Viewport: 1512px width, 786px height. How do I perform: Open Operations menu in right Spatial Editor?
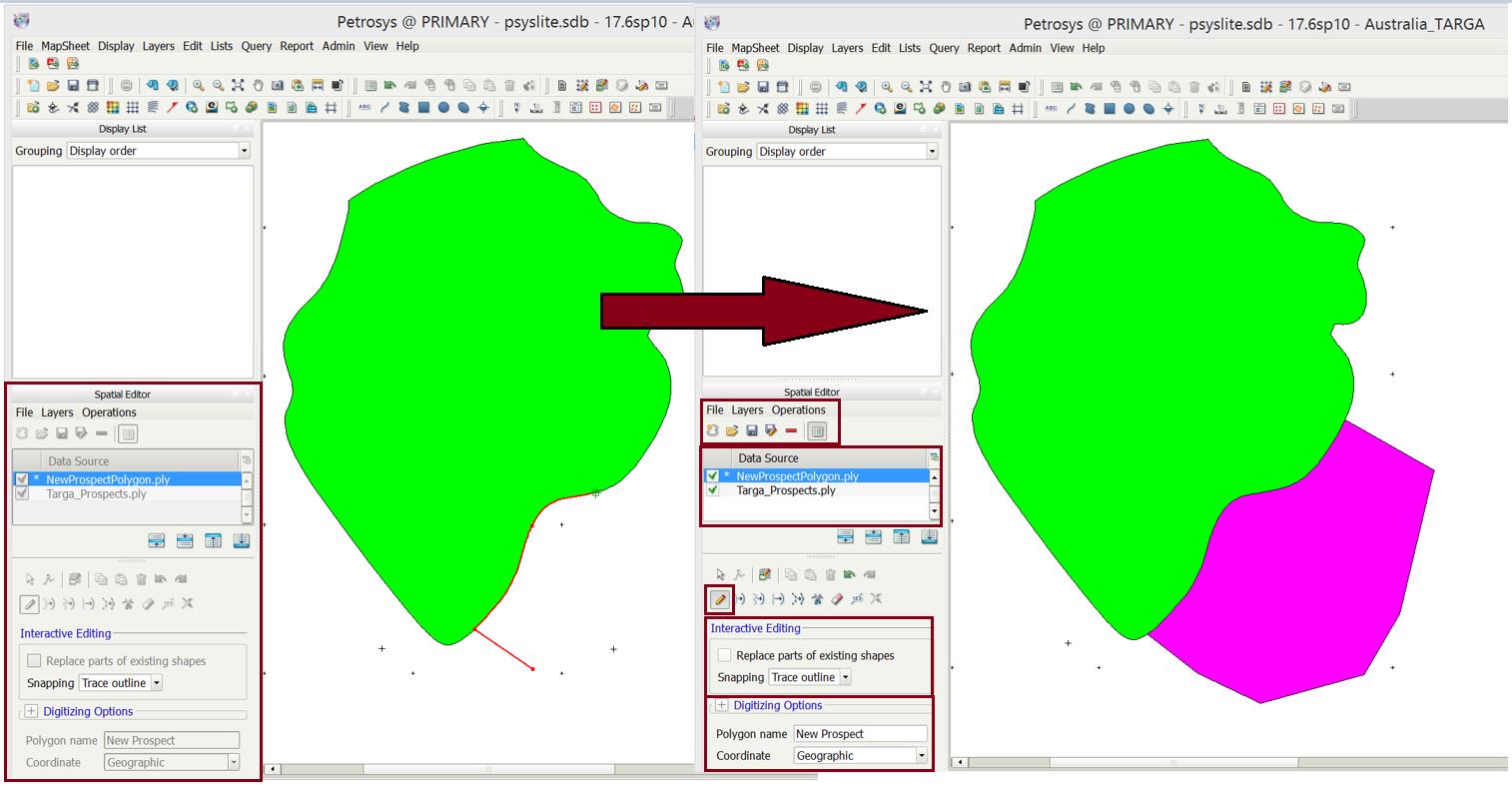(x=798, y=409)
